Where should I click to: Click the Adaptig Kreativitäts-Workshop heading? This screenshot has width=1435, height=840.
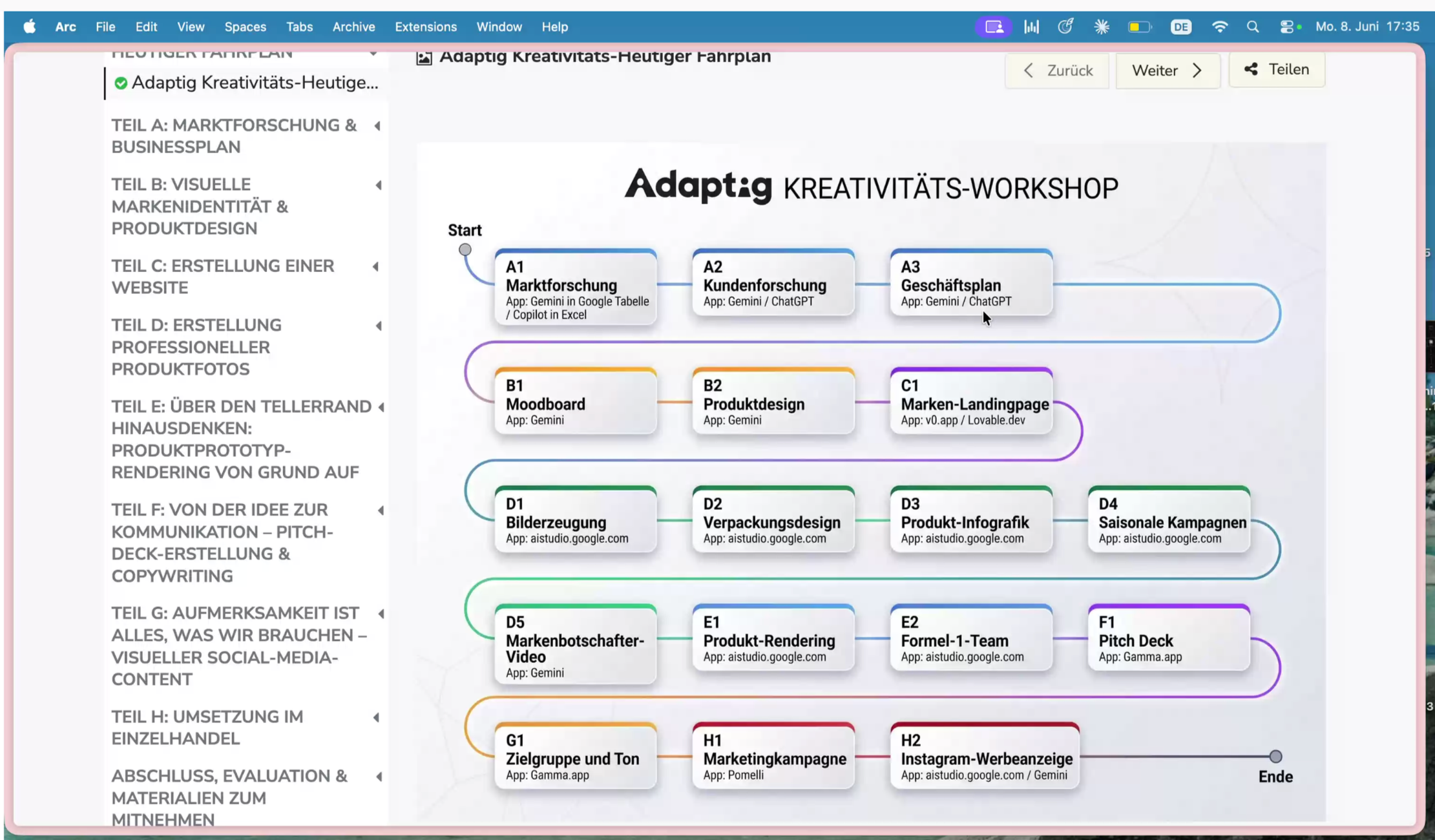point(871,187)
